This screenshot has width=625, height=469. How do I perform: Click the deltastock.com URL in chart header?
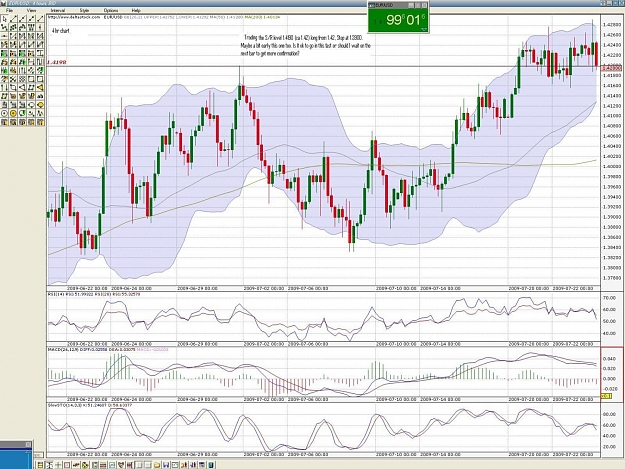(74, 17)
